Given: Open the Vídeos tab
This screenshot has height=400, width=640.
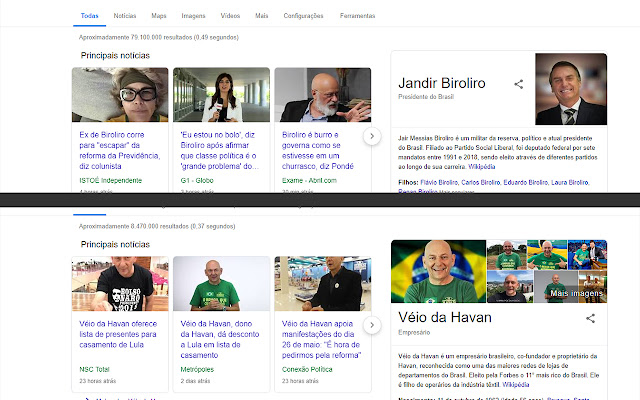Looking at the screenshot, I should (x=230, y=16).
